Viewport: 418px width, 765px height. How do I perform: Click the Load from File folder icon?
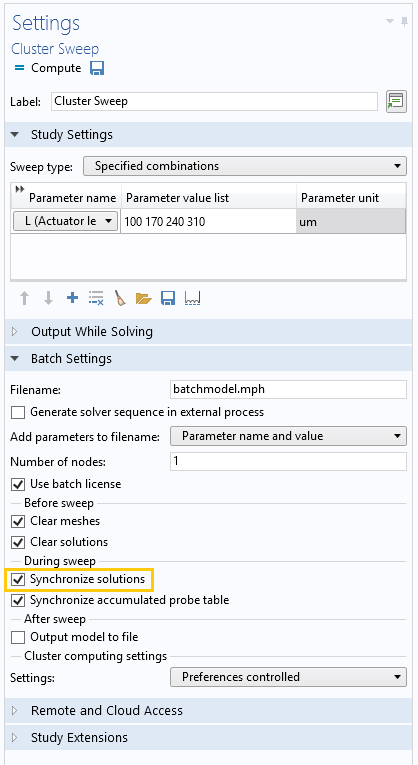point(143,298)
